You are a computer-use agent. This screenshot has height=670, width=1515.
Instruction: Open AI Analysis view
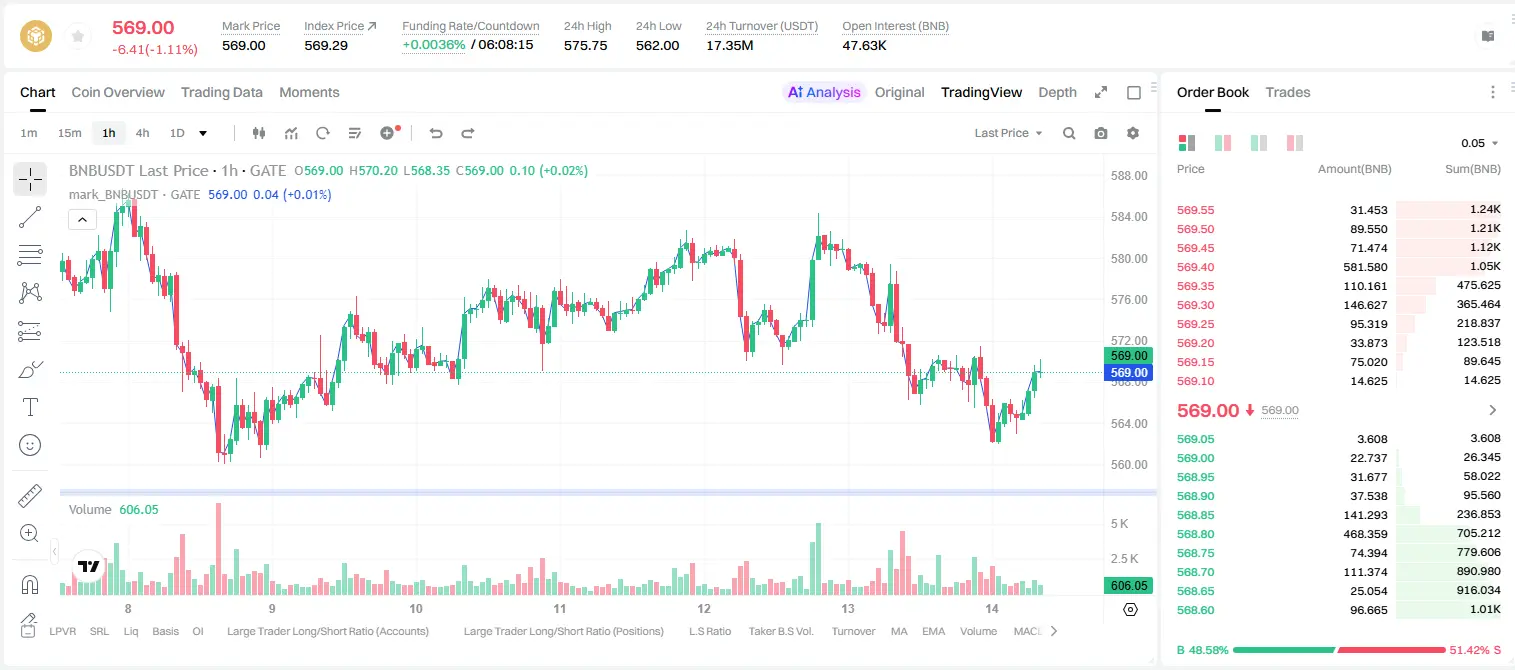pos(823,92)
